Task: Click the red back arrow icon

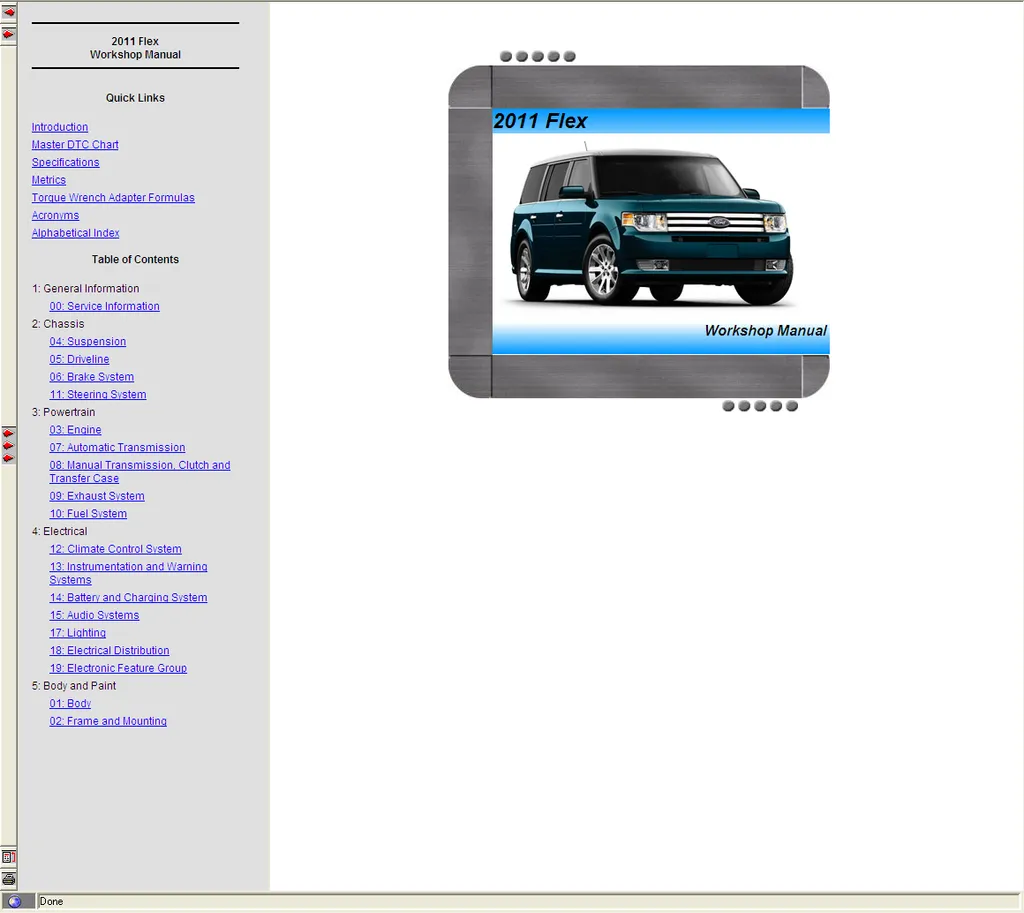Action: [8, 12]
